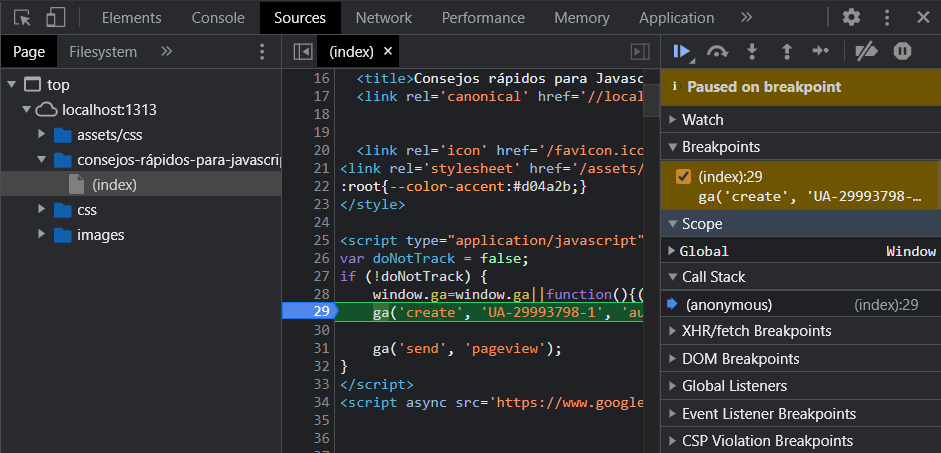Open the Elements tab

[x=131, y=18]
